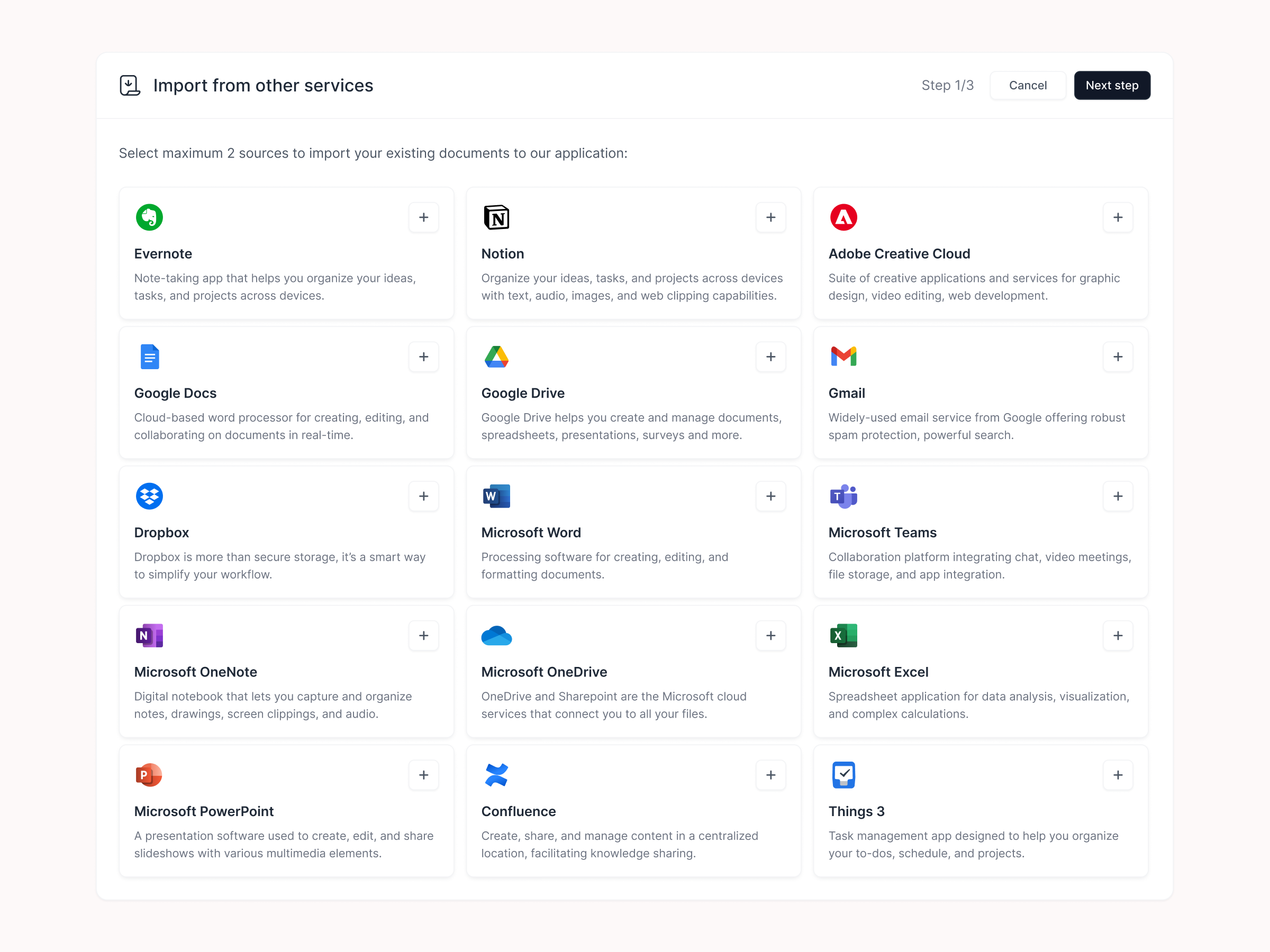The height and width of the screenshot is (952, 1270).
Task: Click the Cancel button
Action: pos(1027,85)
